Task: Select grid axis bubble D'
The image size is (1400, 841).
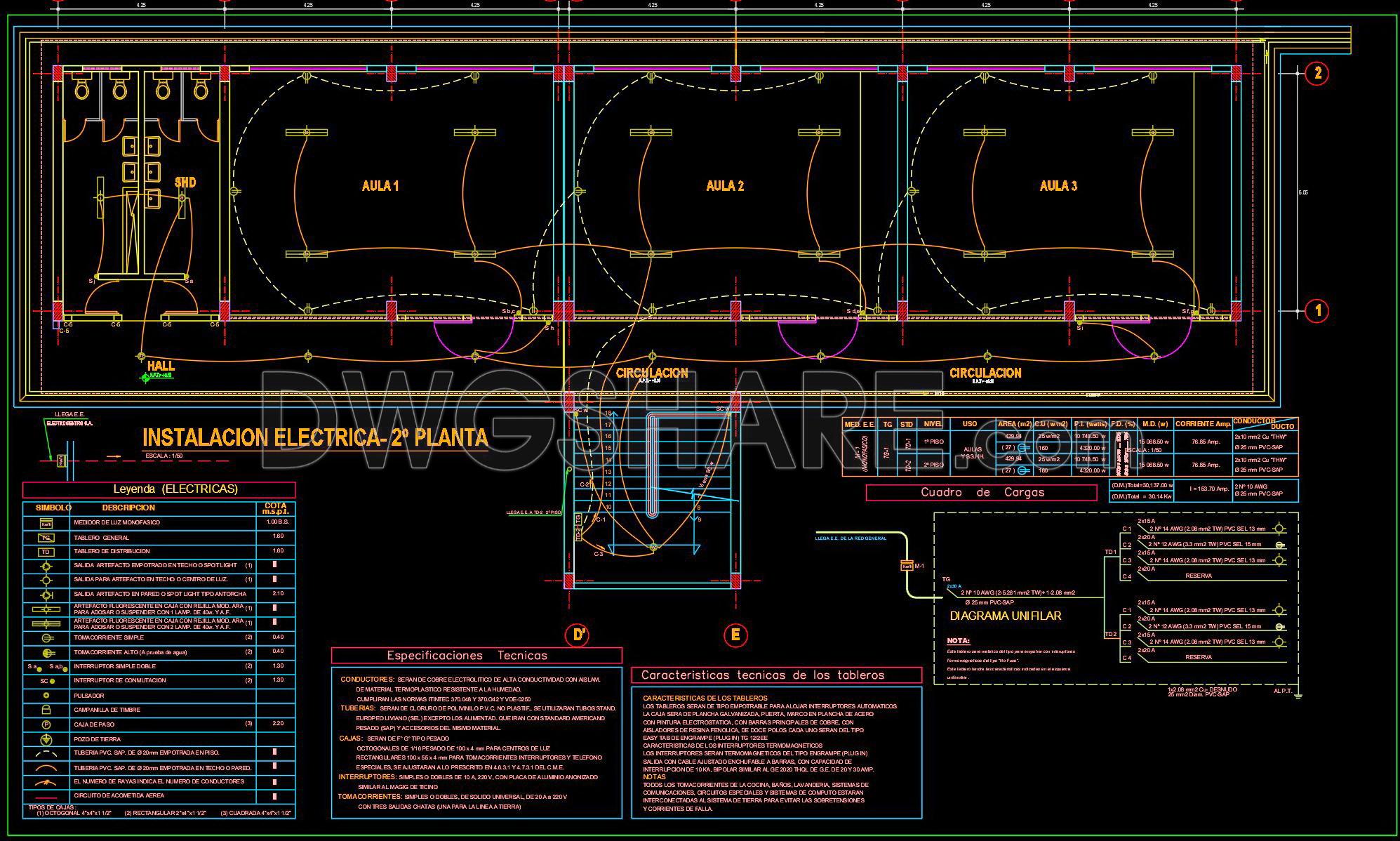Action: point(578,635)
